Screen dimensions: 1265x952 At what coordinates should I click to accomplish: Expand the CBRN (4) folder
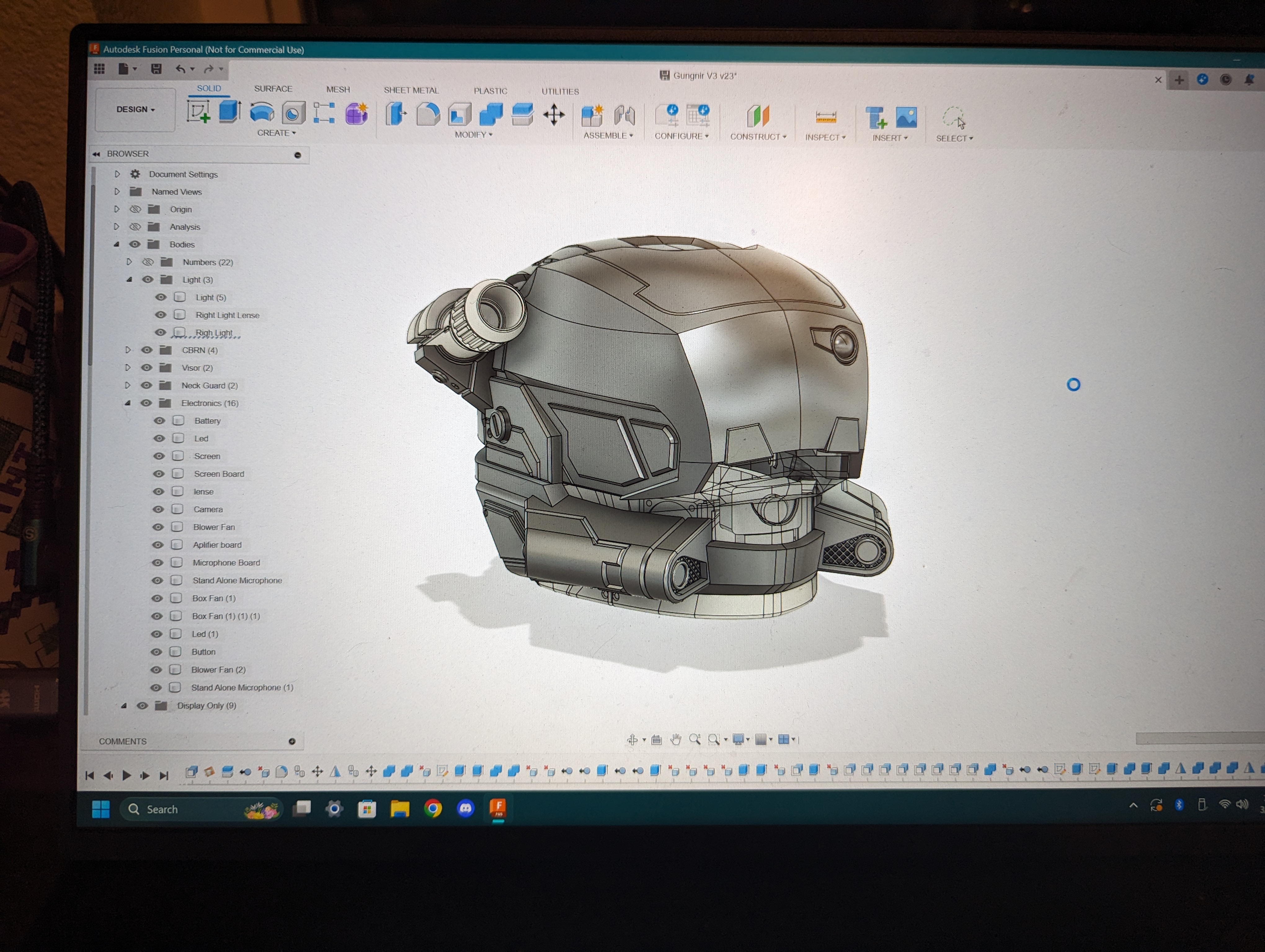point(128,350)
